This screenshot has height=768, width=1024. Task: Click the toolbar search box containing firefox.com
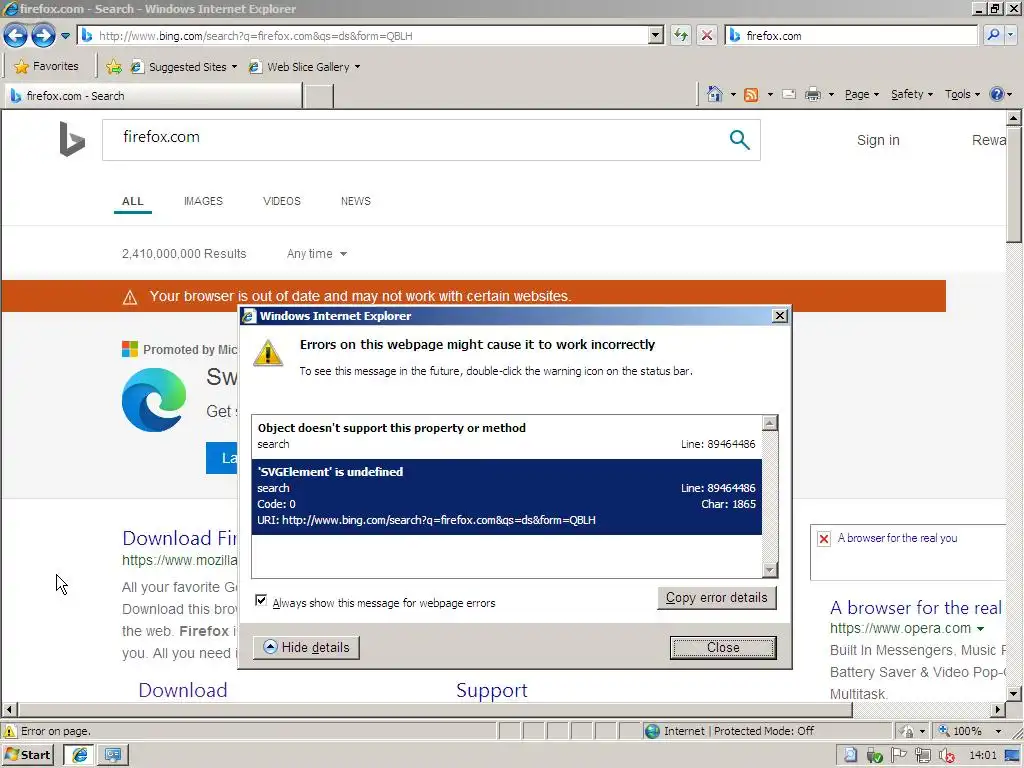click(x=851, y=36)
